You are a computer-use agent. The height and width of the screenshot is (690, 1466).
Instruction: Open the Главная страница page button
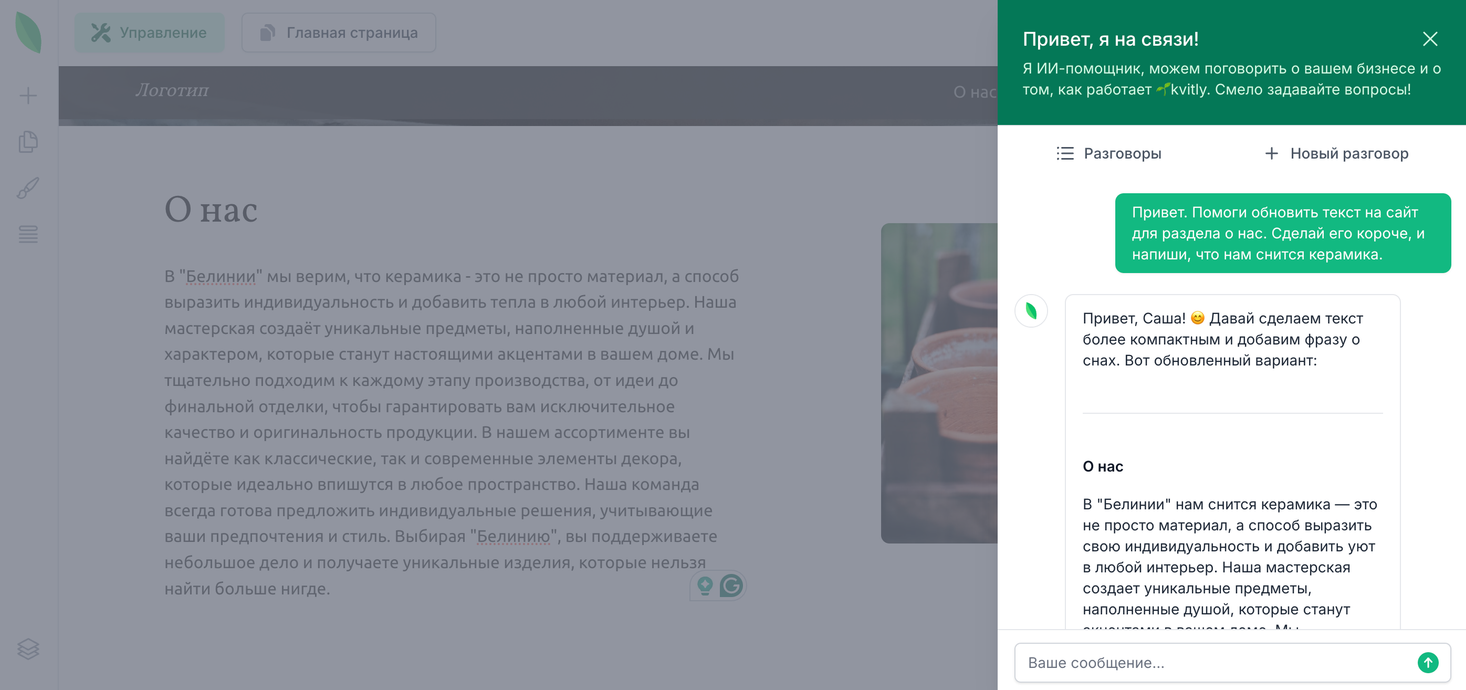(339, 33)
